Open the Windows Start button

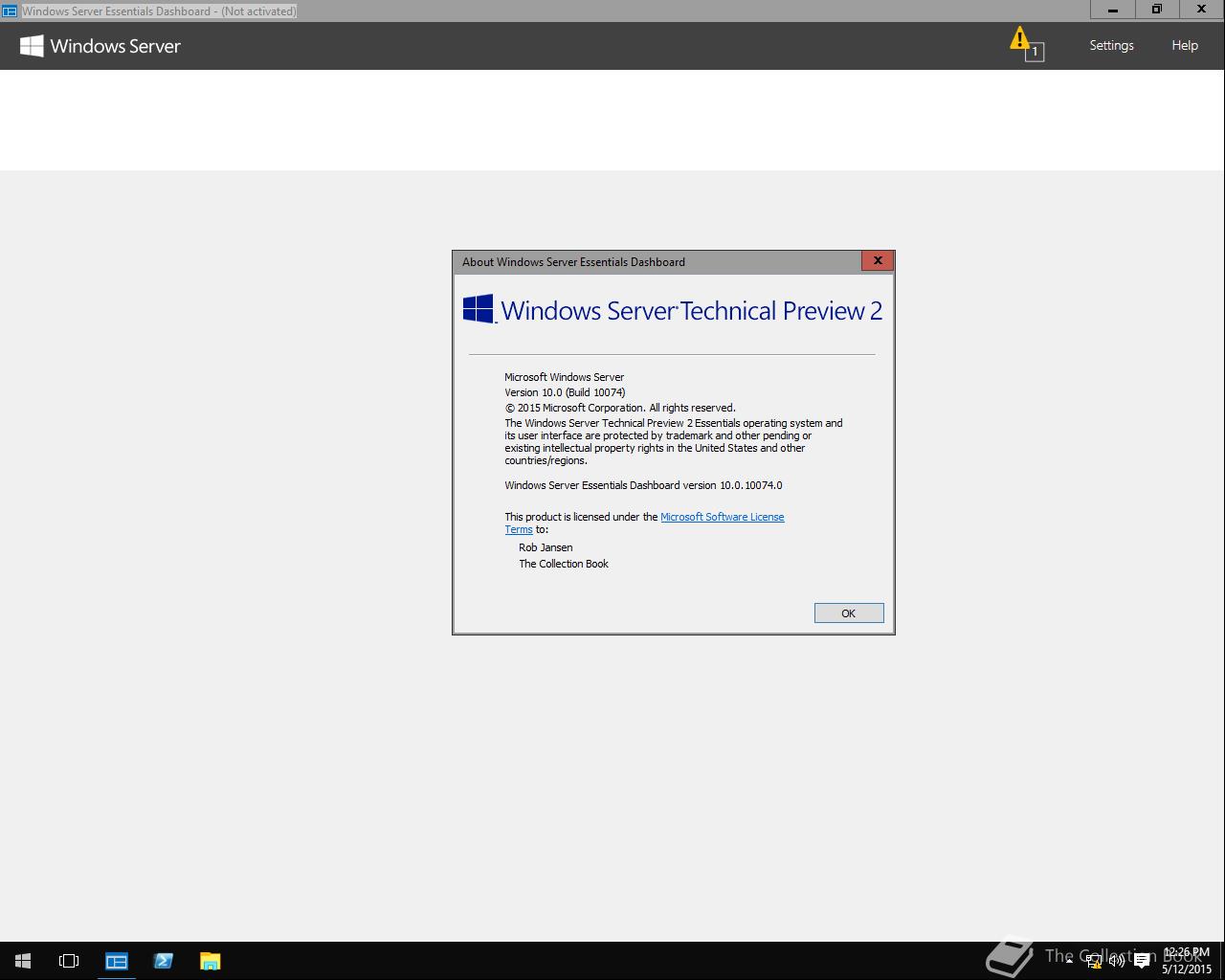pyautogui.click(x=23, y=961)
